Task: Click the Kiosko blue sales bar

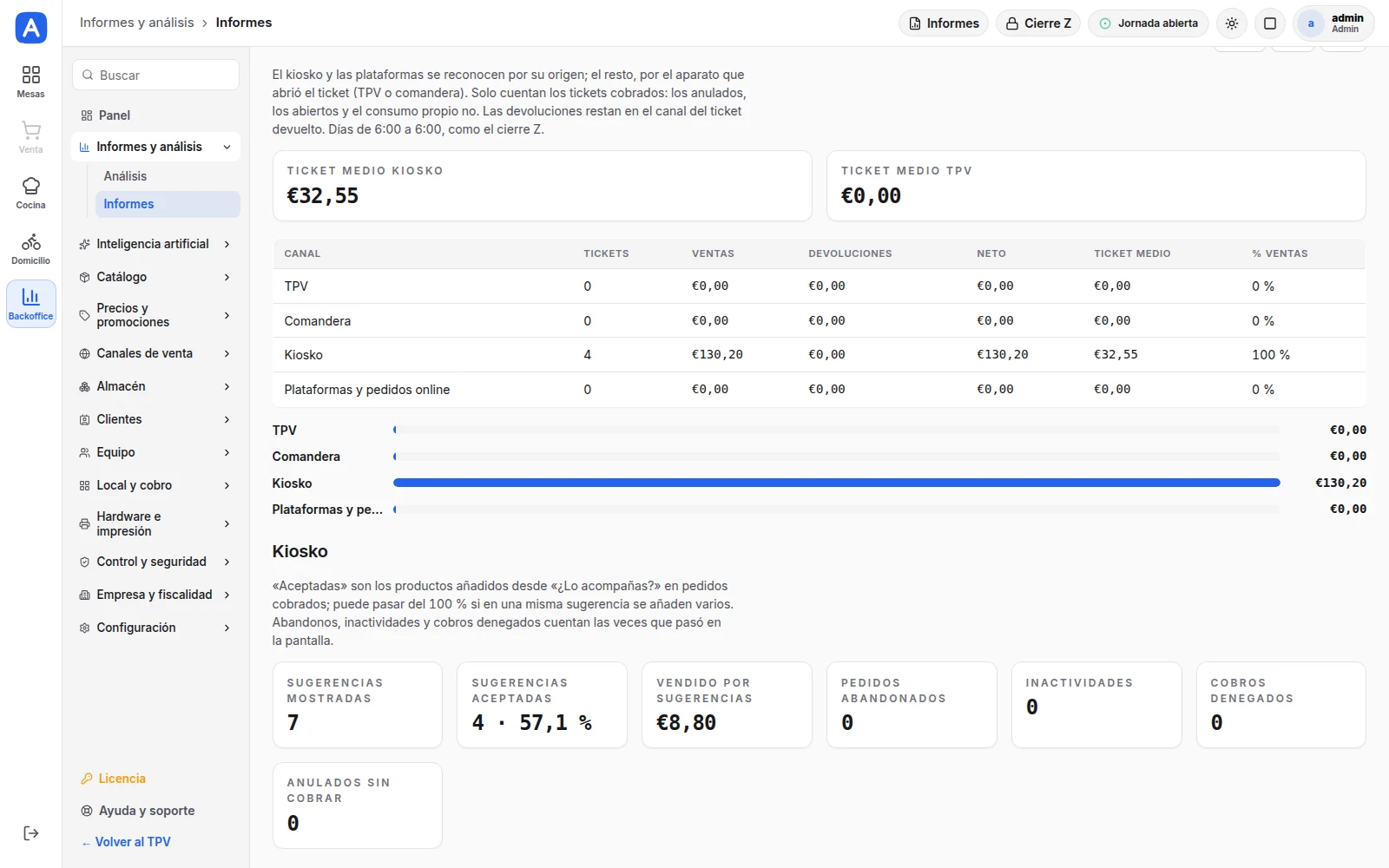Action: pyautogui.click(x=837, y=483)
